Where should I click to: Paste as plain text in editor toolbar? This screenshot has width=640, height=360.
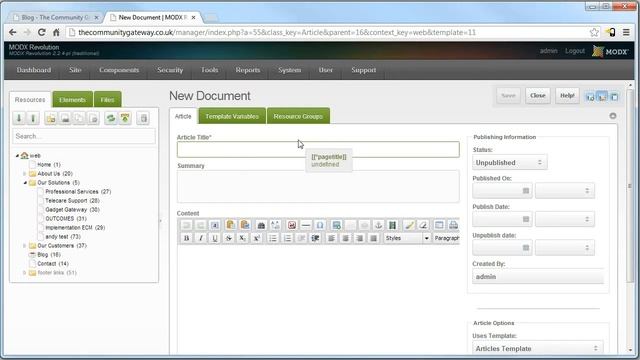(x=230, y=225)
